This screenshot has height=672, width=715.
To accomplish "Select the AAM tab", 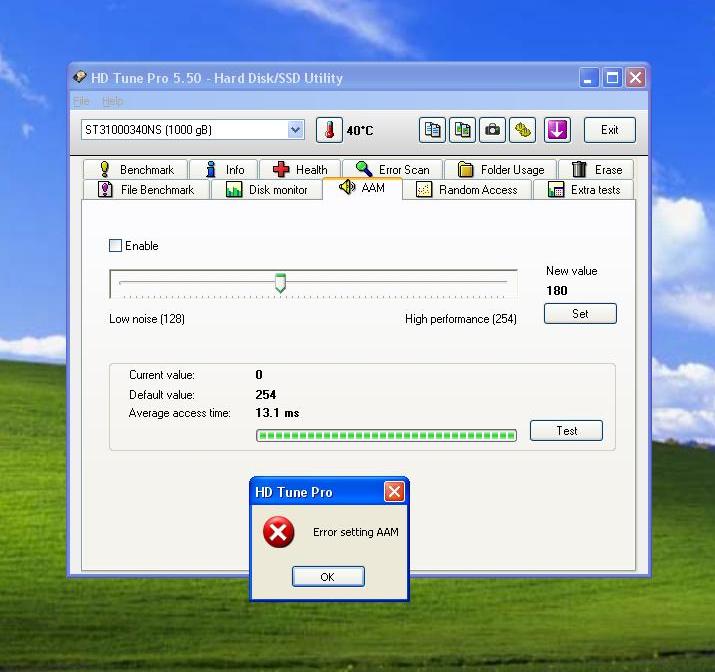I will click(363, 188).
